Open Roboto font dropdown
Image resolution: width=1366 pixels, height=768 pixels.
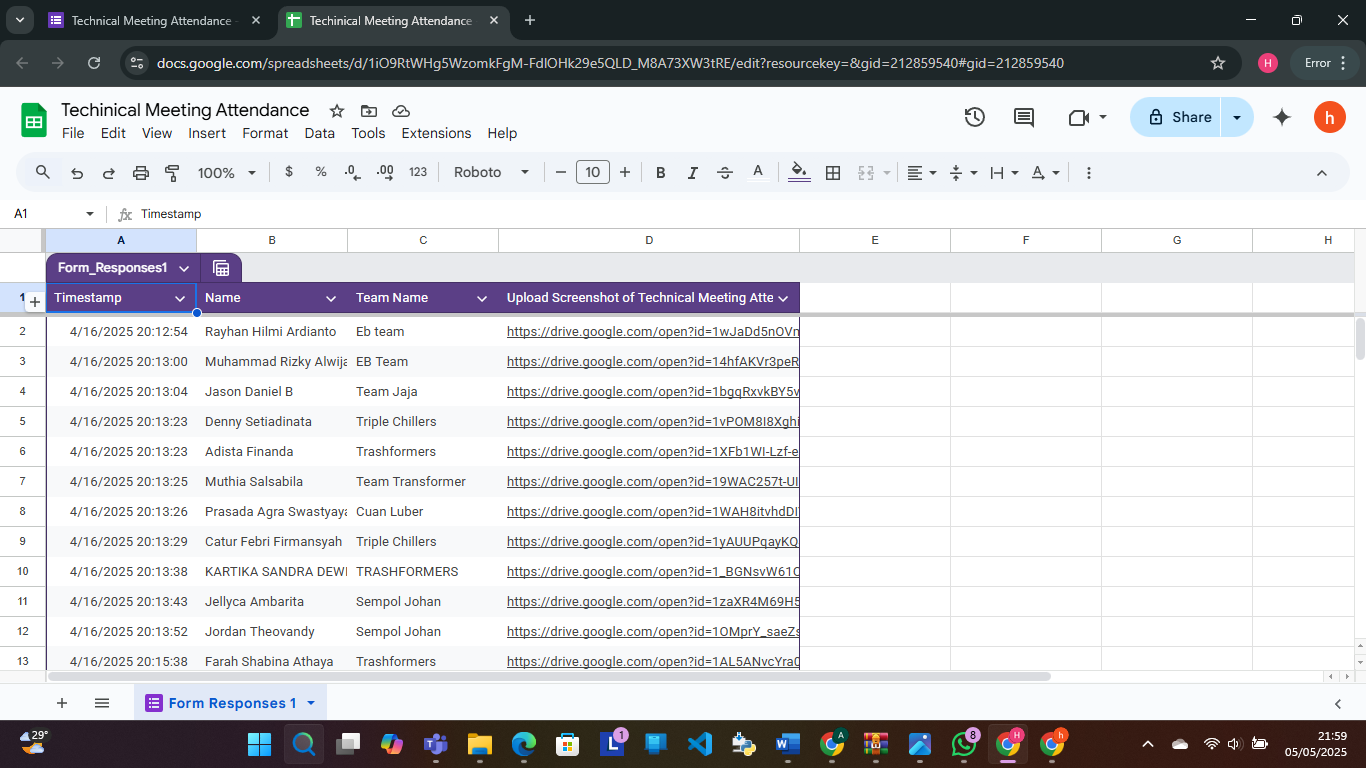491,172
